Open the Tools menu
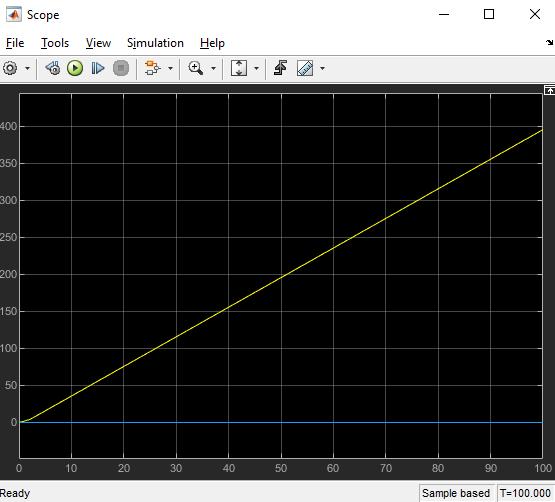Viewport: 555px width, 502px height. point(55,43)
